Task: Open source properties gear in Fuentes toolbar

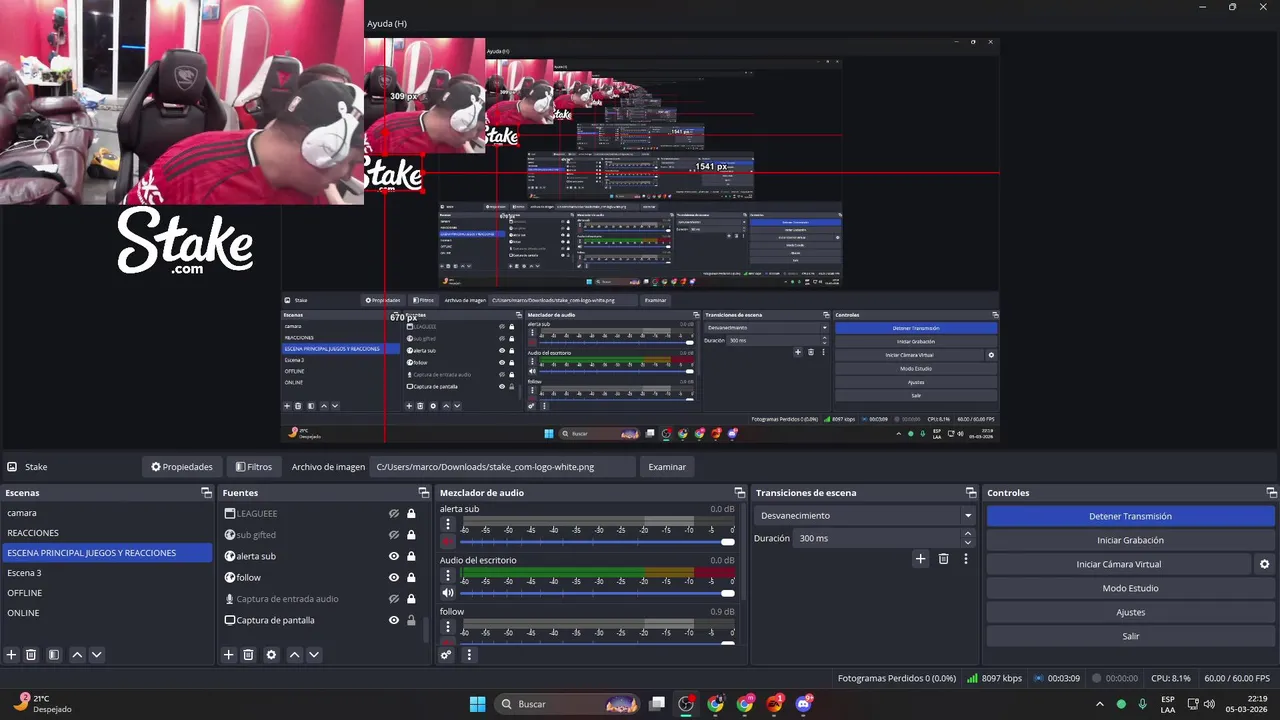Action: [271, 655]
